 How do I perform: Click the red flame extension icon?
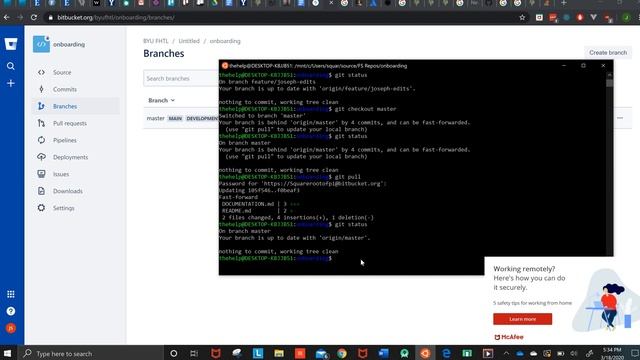pos(580,18)
